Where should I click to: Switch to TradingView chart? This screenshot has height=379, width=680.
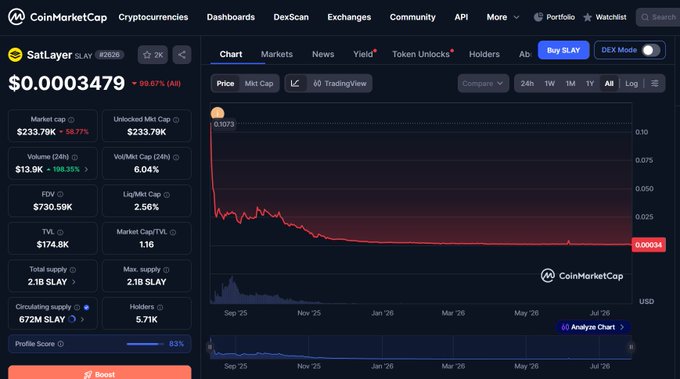(x=340, y=83)
